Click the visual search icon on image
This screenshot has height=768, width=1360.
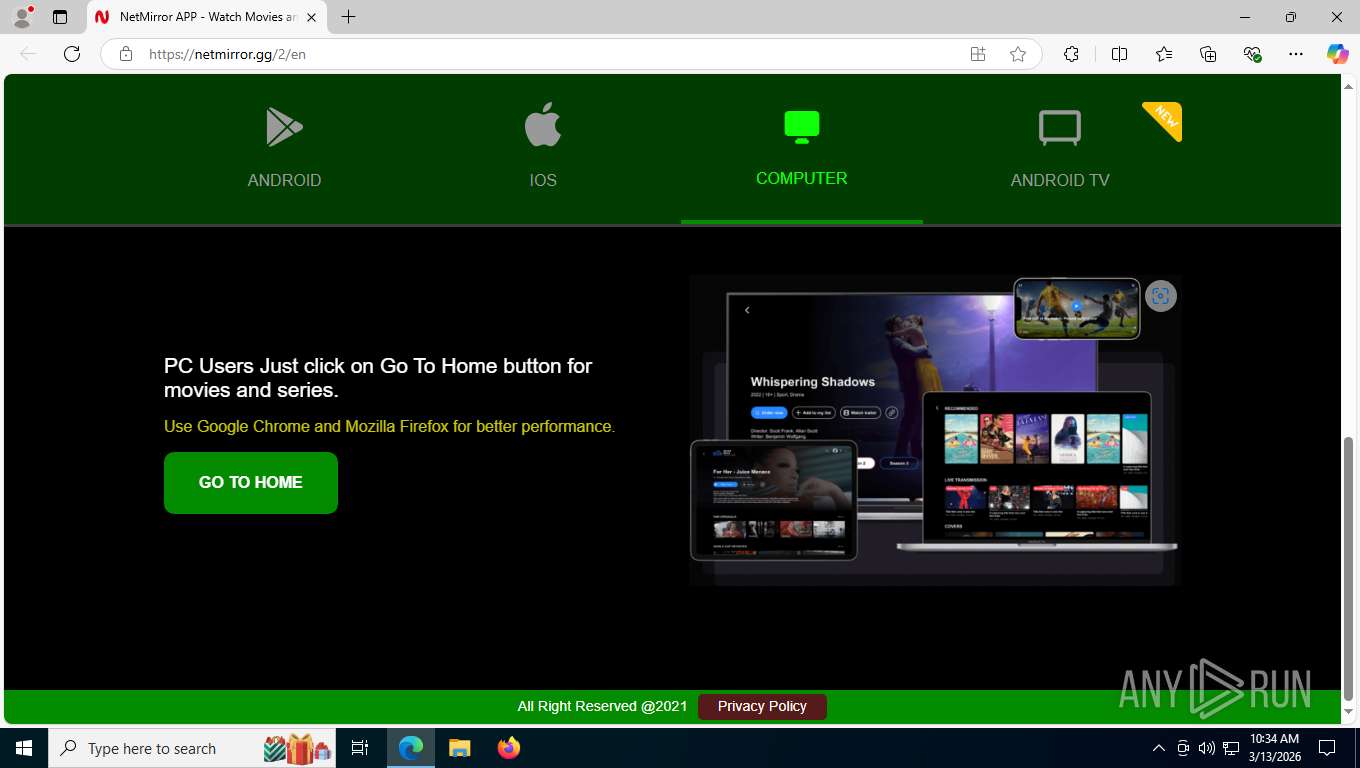tap(1160, 295)
